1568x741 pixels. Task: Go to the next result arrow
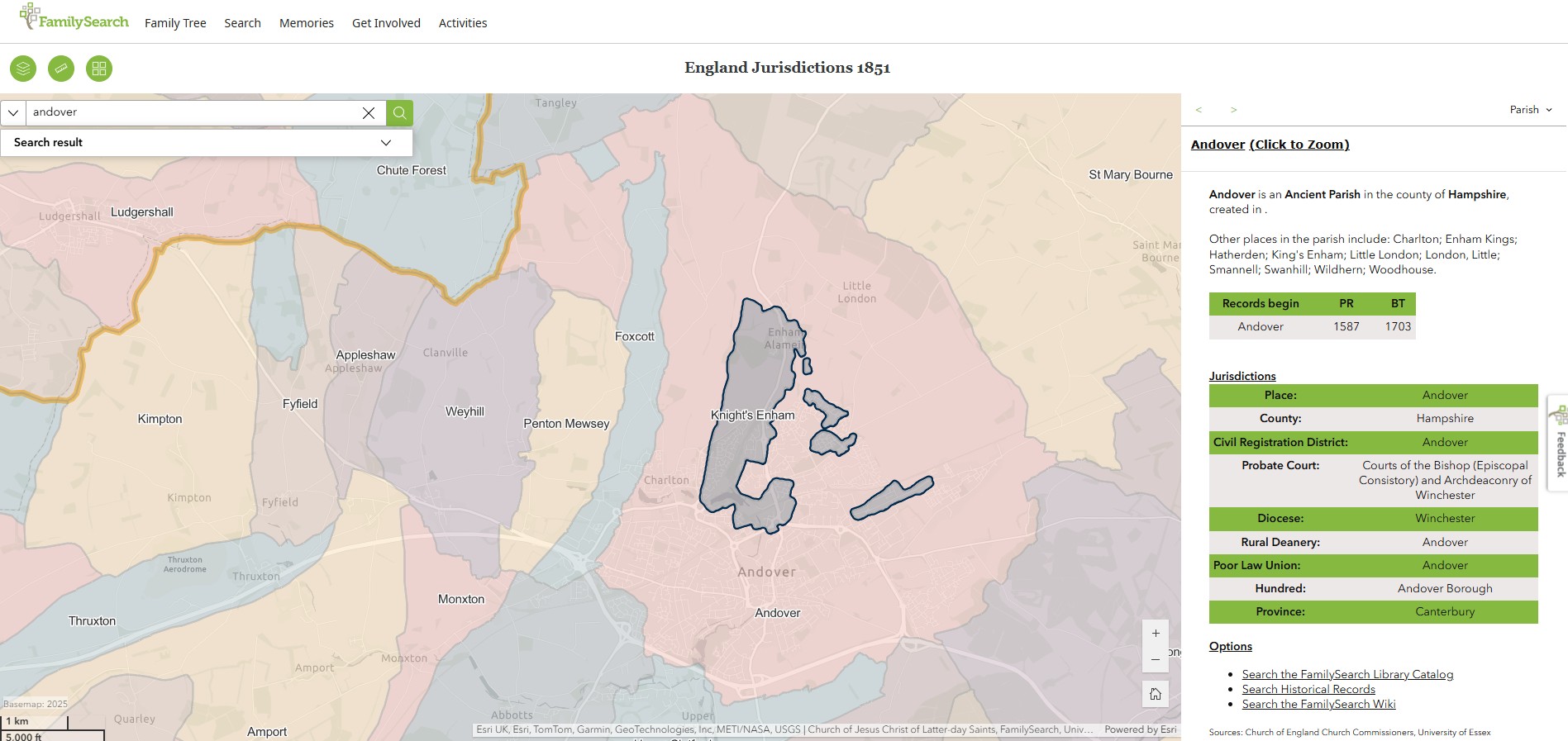[1233, 110]
